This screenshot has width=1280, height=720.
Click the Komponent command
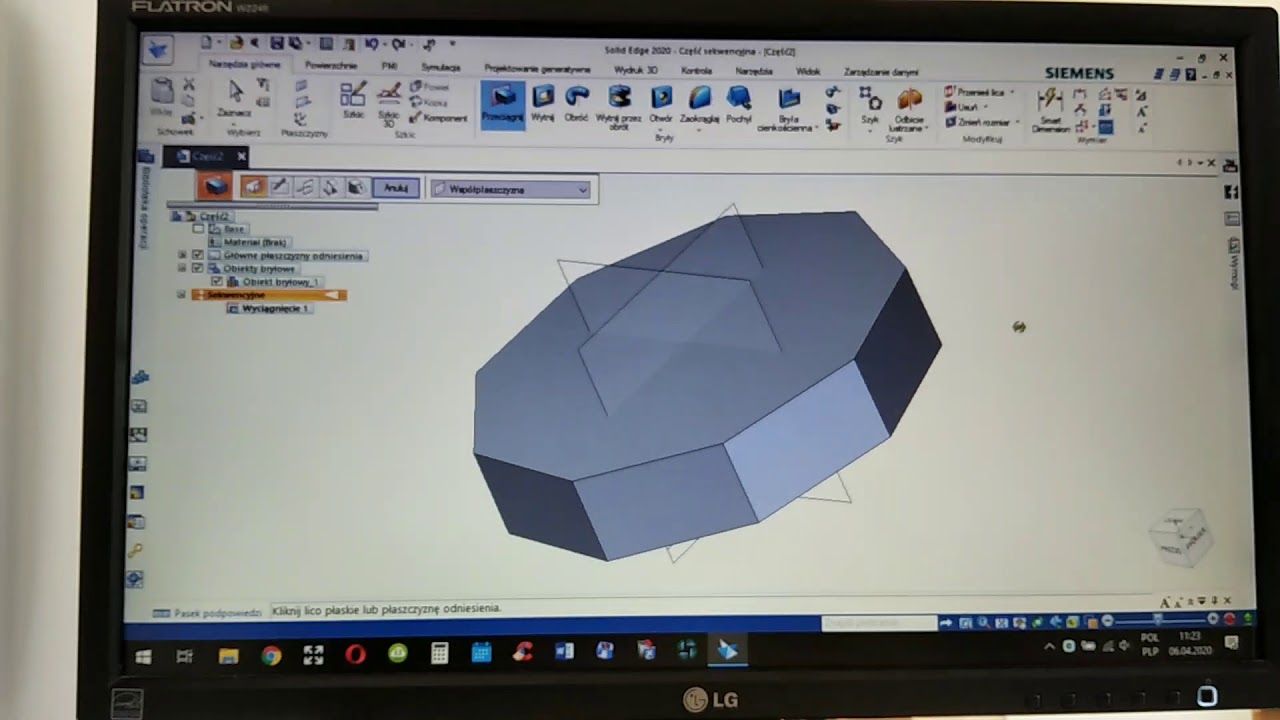click(x=439, y=117)
